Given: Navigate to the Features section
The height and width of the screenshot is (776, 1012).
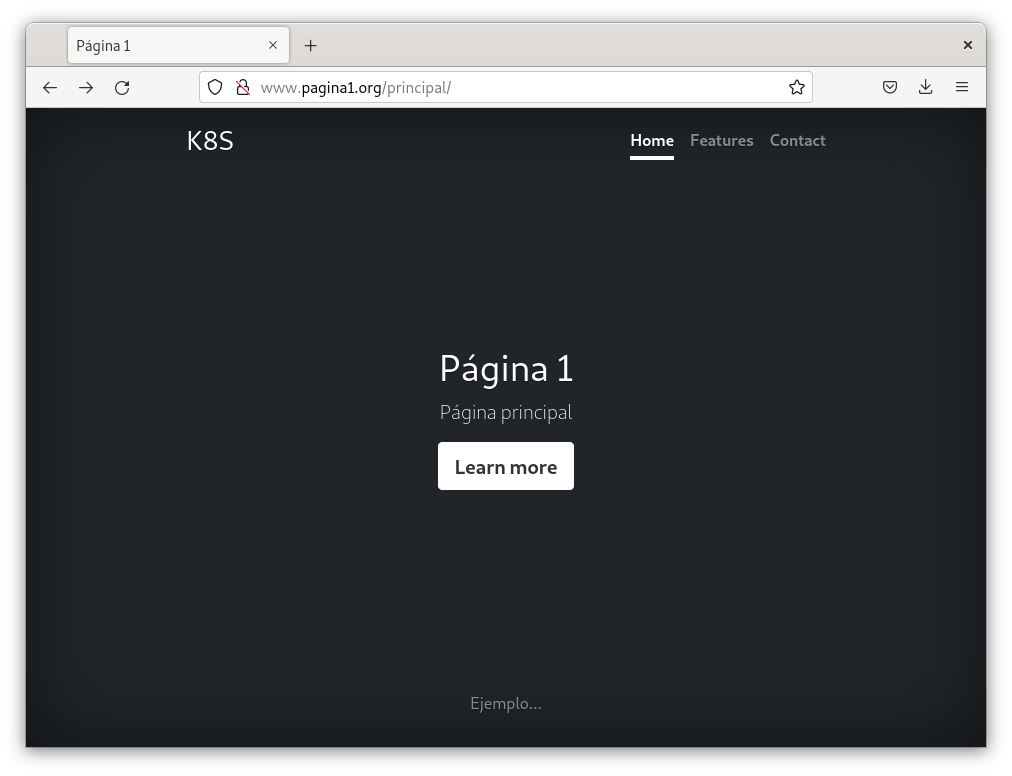Looking at the screenshot, I should (x=721, y=141).
